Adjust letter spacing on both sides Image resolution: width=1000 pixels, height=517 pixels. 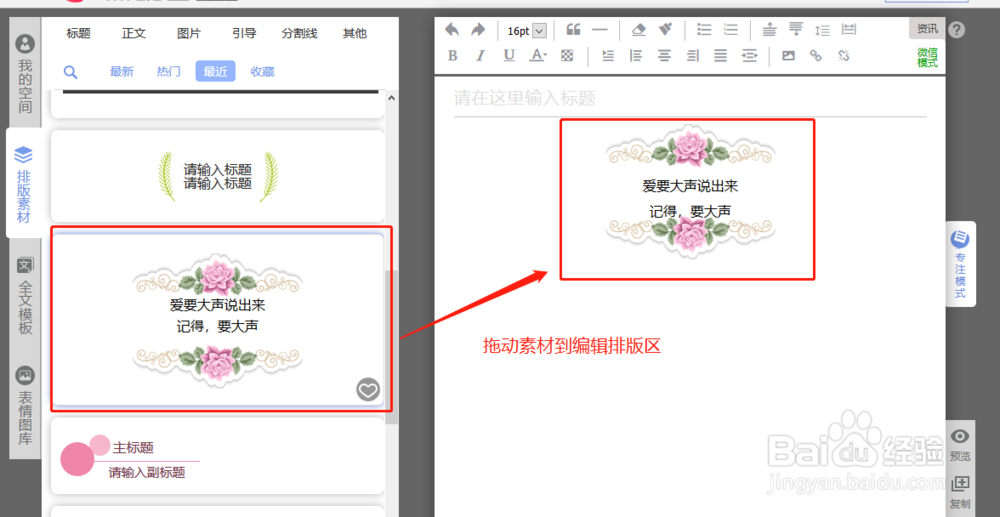(849, 29)
